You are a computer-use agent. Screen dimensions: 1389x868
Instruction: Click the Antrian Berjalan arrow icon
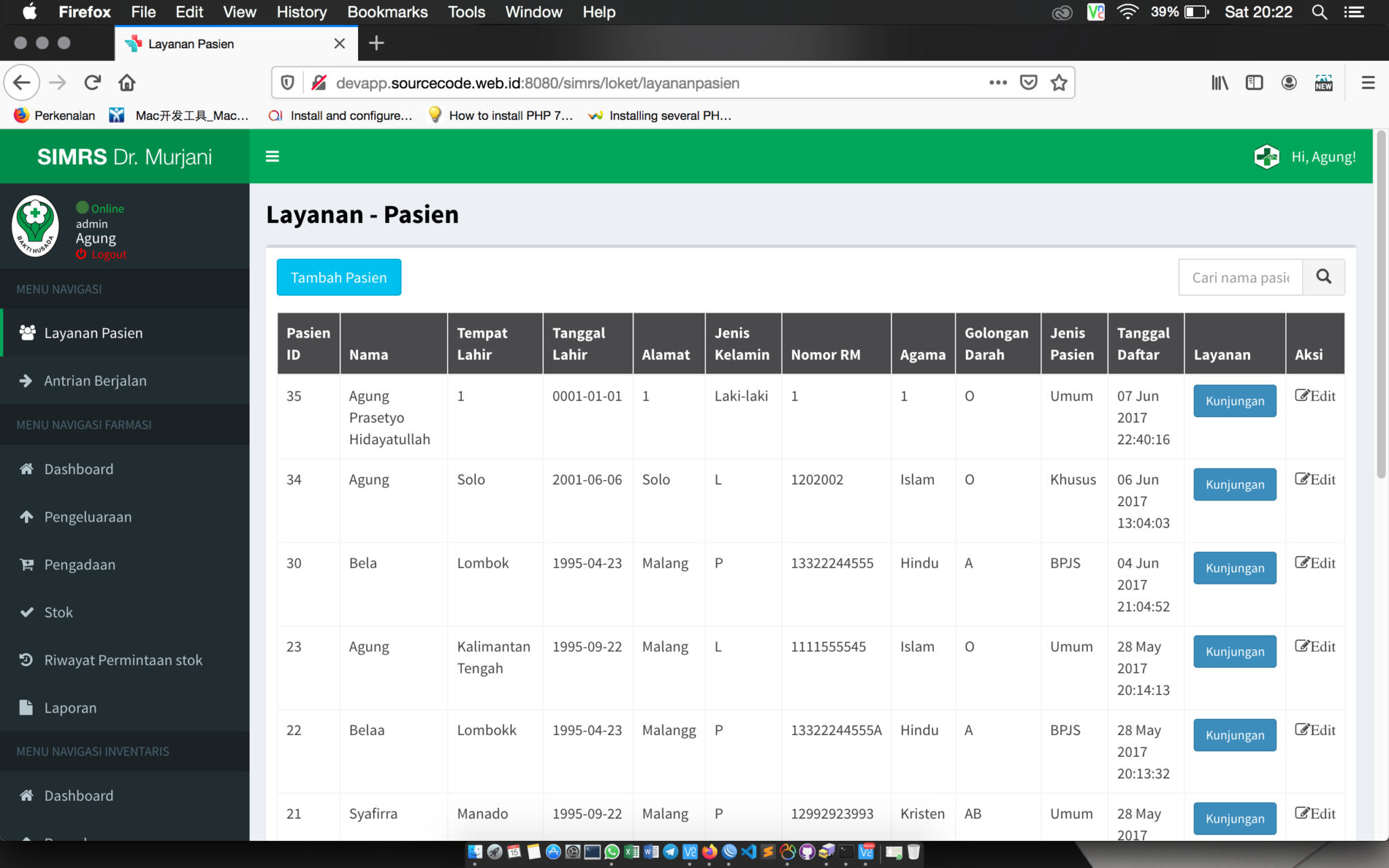(26, 380)
